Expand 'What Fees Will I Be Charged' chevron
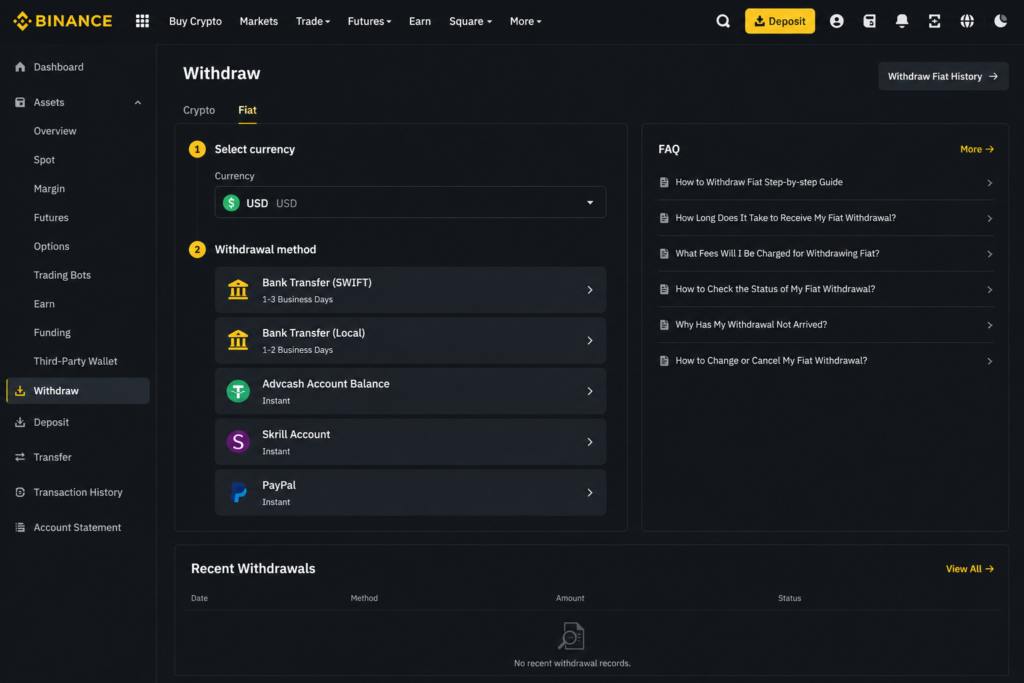The width and height of the screenshot is (1024, 683). pos(989,254)
